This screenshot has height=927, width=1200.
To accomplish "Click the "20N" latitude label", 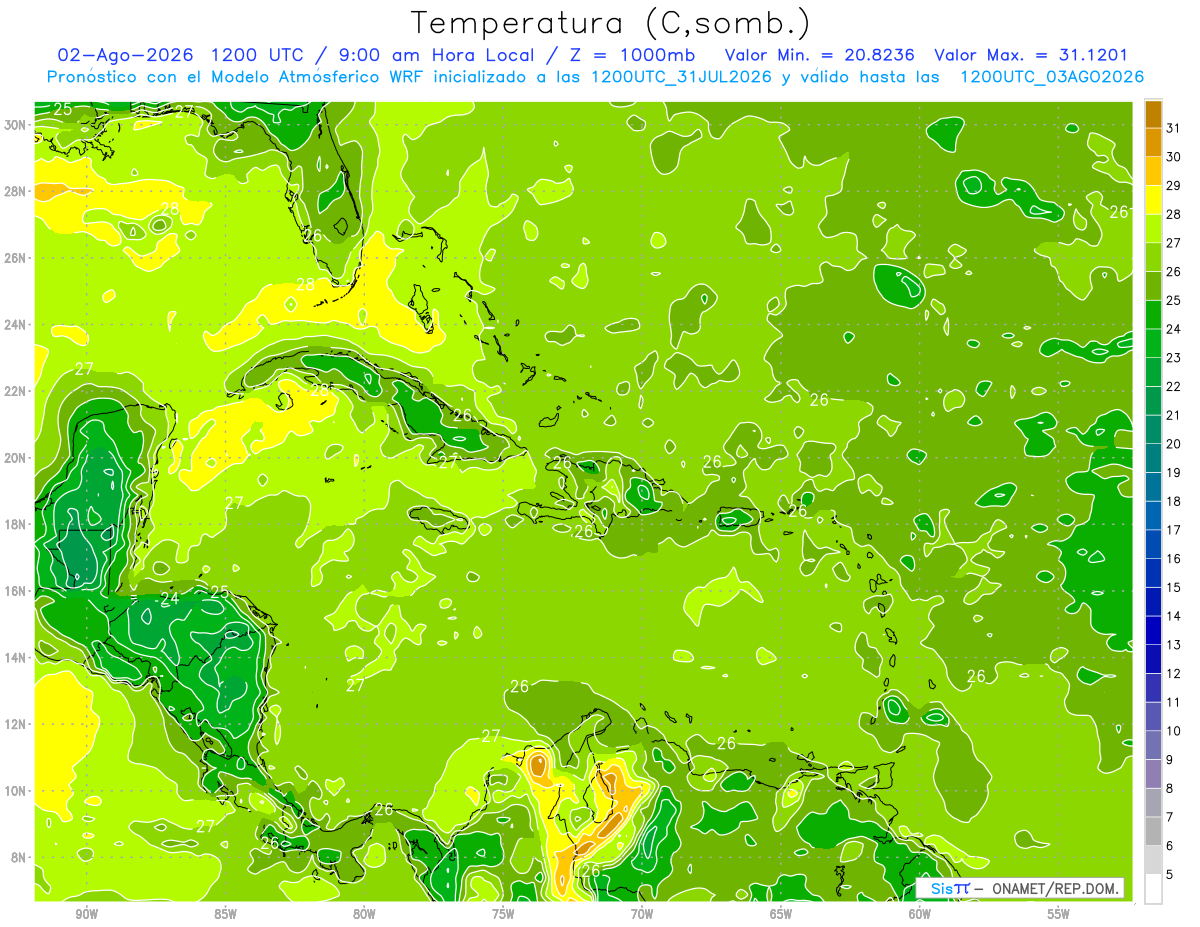I will pyautogui.click(x=16, y=458).
